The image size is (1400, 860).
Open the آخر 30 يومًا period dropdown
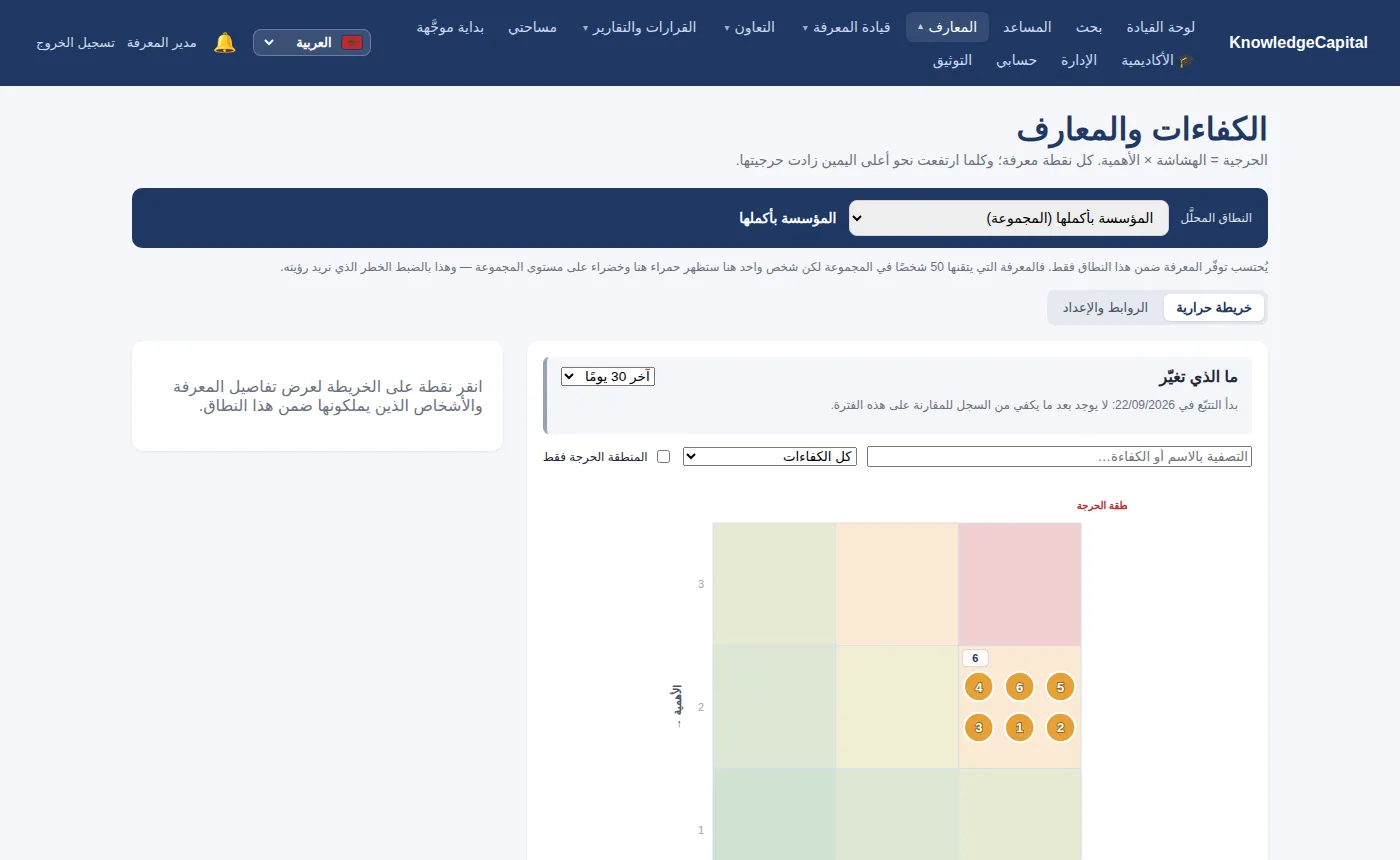[x=608, y=376]
